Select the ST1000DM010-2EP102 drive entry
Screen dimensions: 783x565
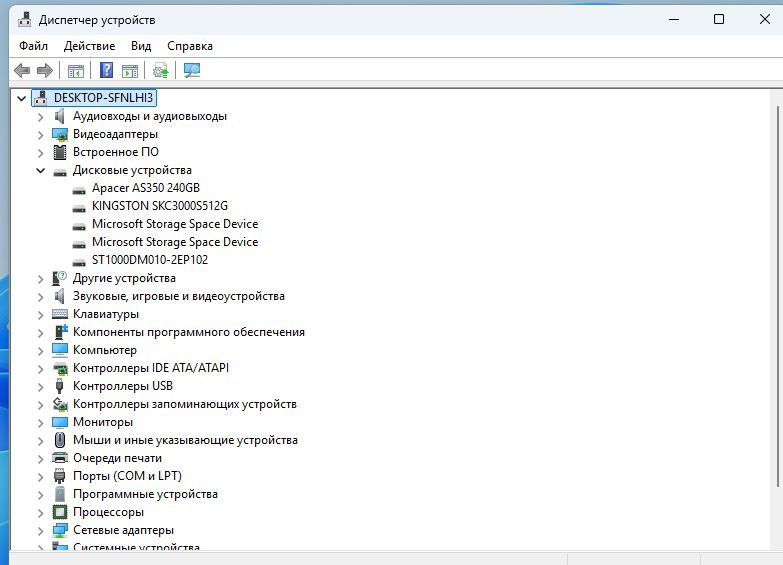(x=149, y=260)
